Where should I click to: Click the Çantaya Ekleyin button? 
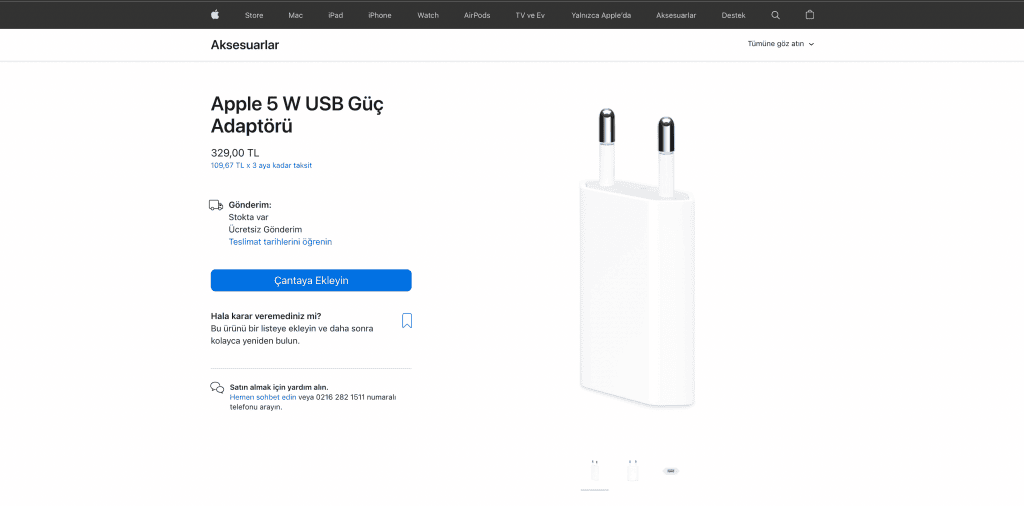[x=311, y=280]
